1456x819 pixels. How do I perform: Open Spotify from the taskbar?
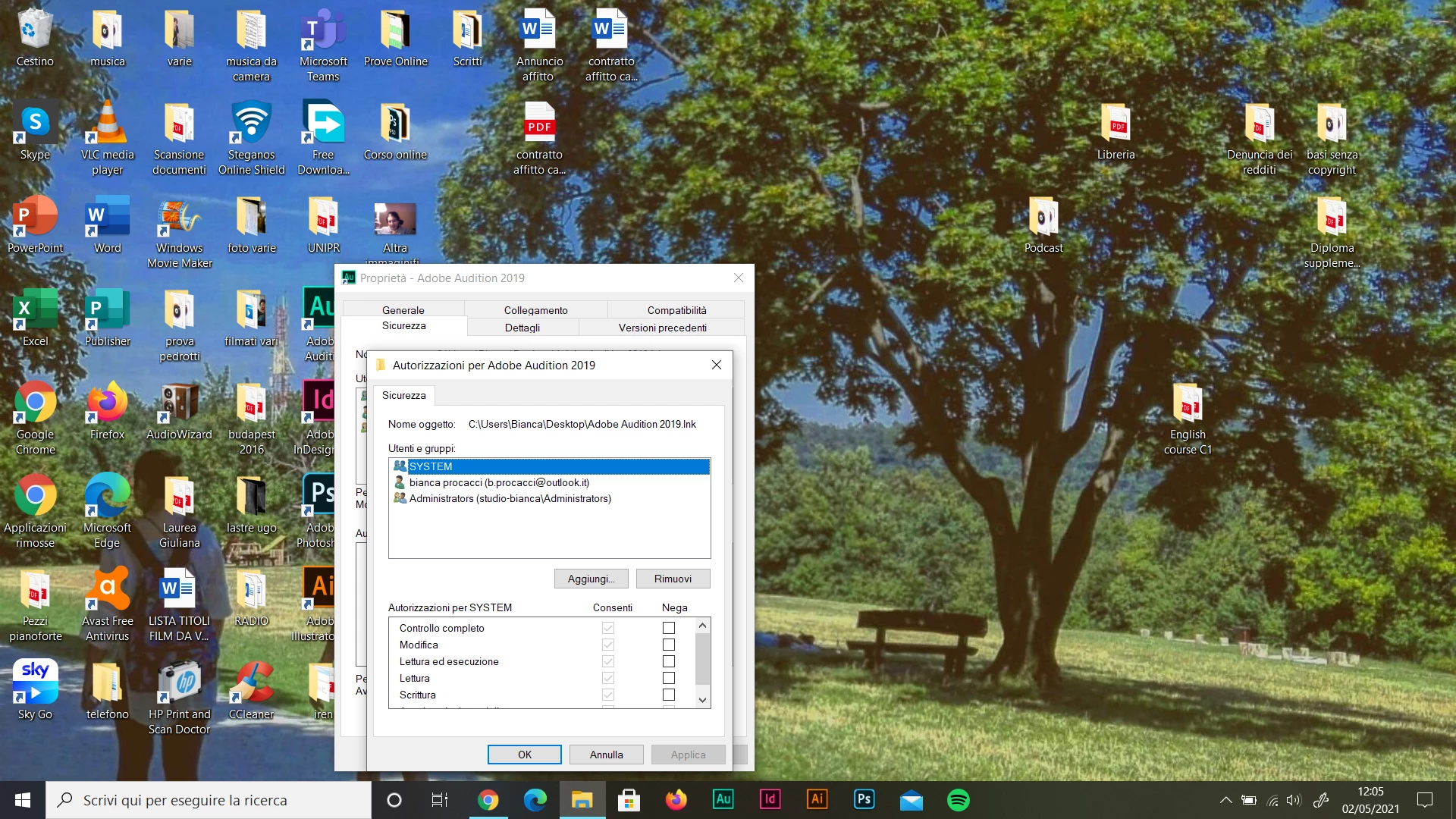coord(958,800)
